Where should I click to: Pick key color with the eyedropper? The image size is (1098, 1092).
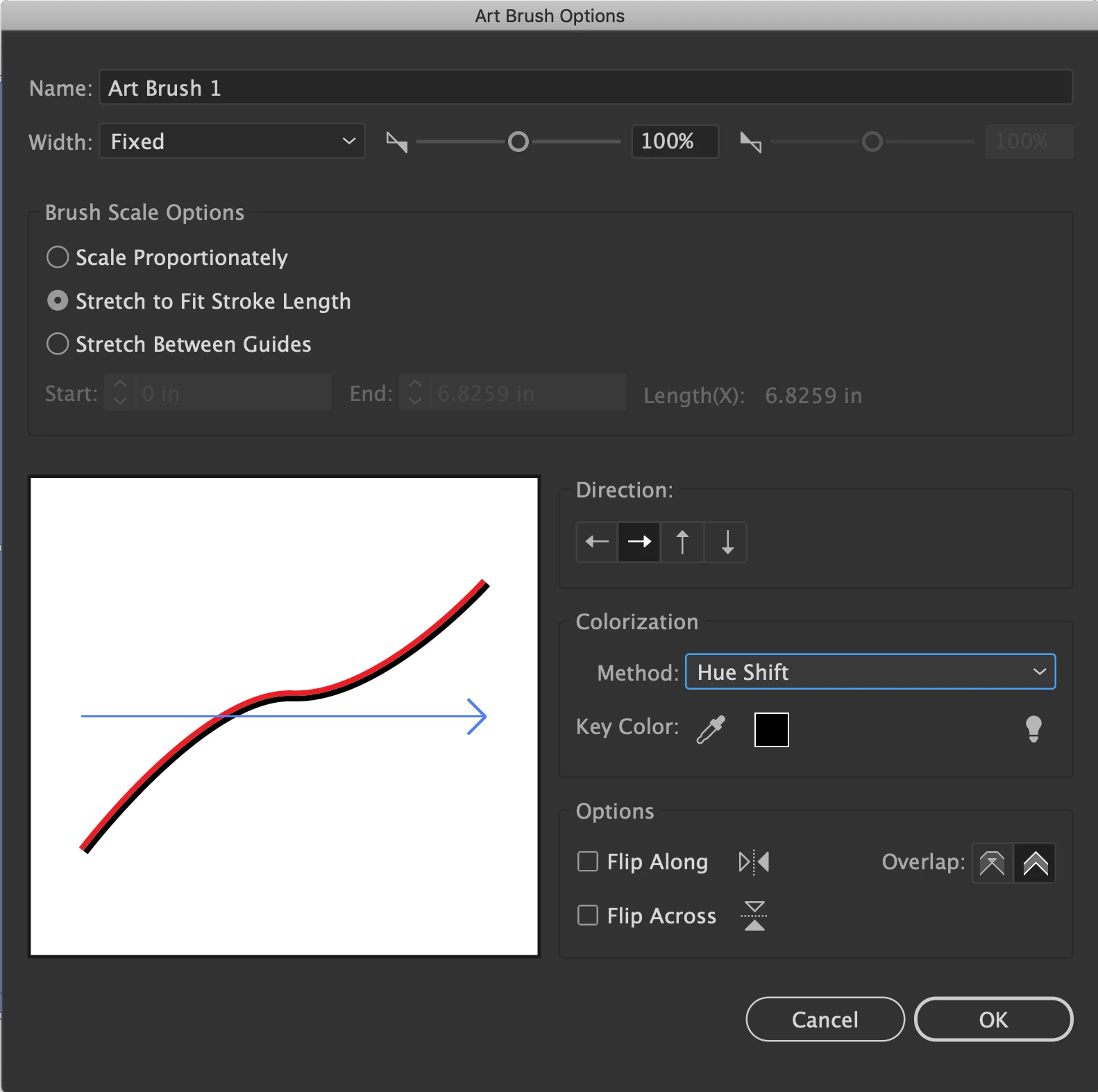[x=711, y=729]
